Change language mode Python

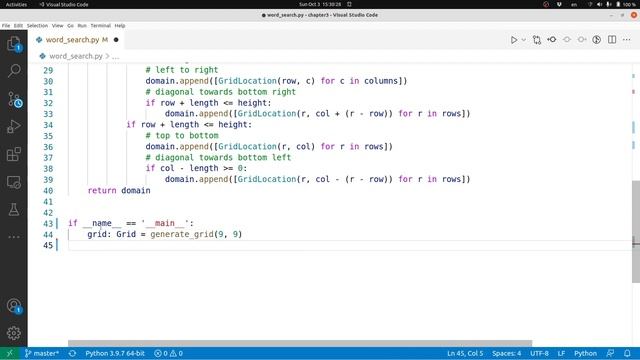click(x=585, y=353)
